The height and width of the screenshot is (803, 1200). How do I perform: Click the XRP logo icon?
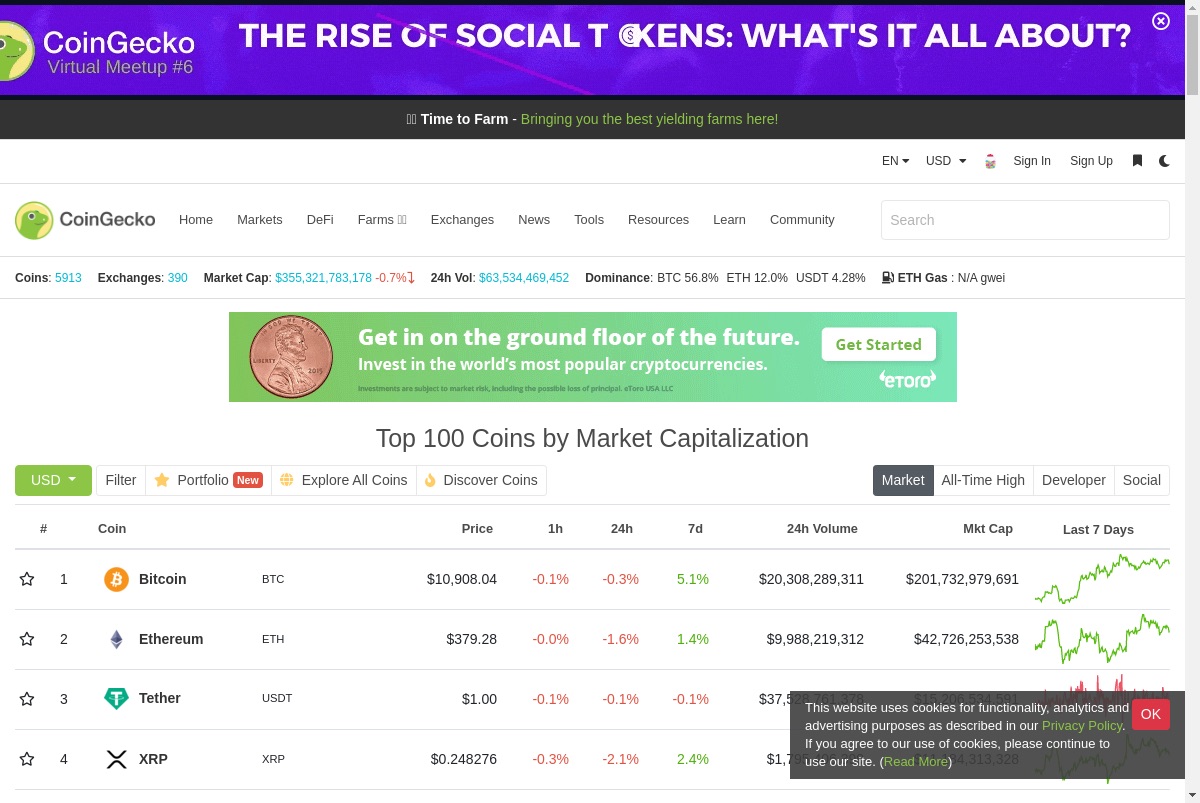[116, 759]
